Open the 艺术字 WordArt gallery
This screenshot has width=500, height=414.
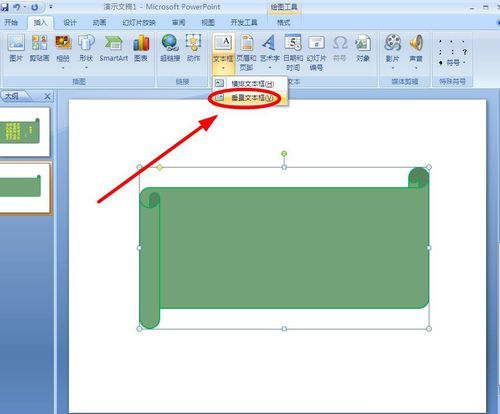point(269,52)
